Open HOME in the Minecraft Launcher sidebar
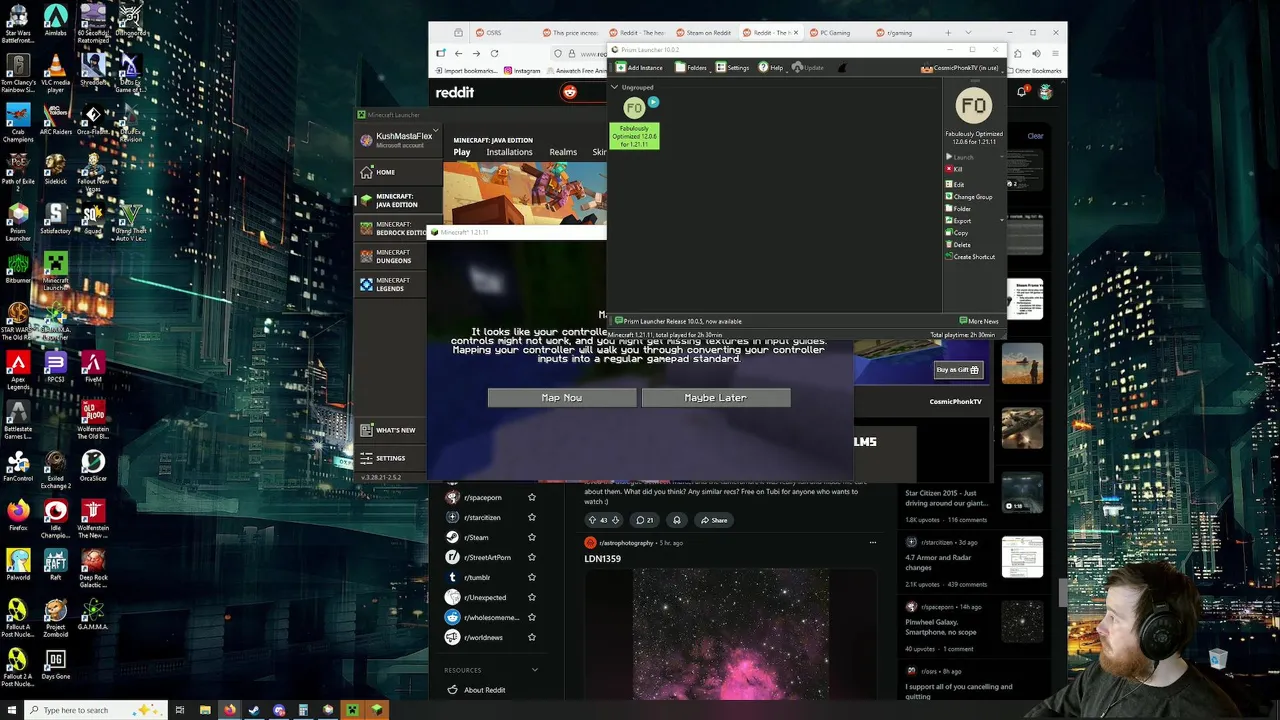Image resolution: width=1280 pixels, height=720 pixels. pyautogui.click(x=398, y=172)
